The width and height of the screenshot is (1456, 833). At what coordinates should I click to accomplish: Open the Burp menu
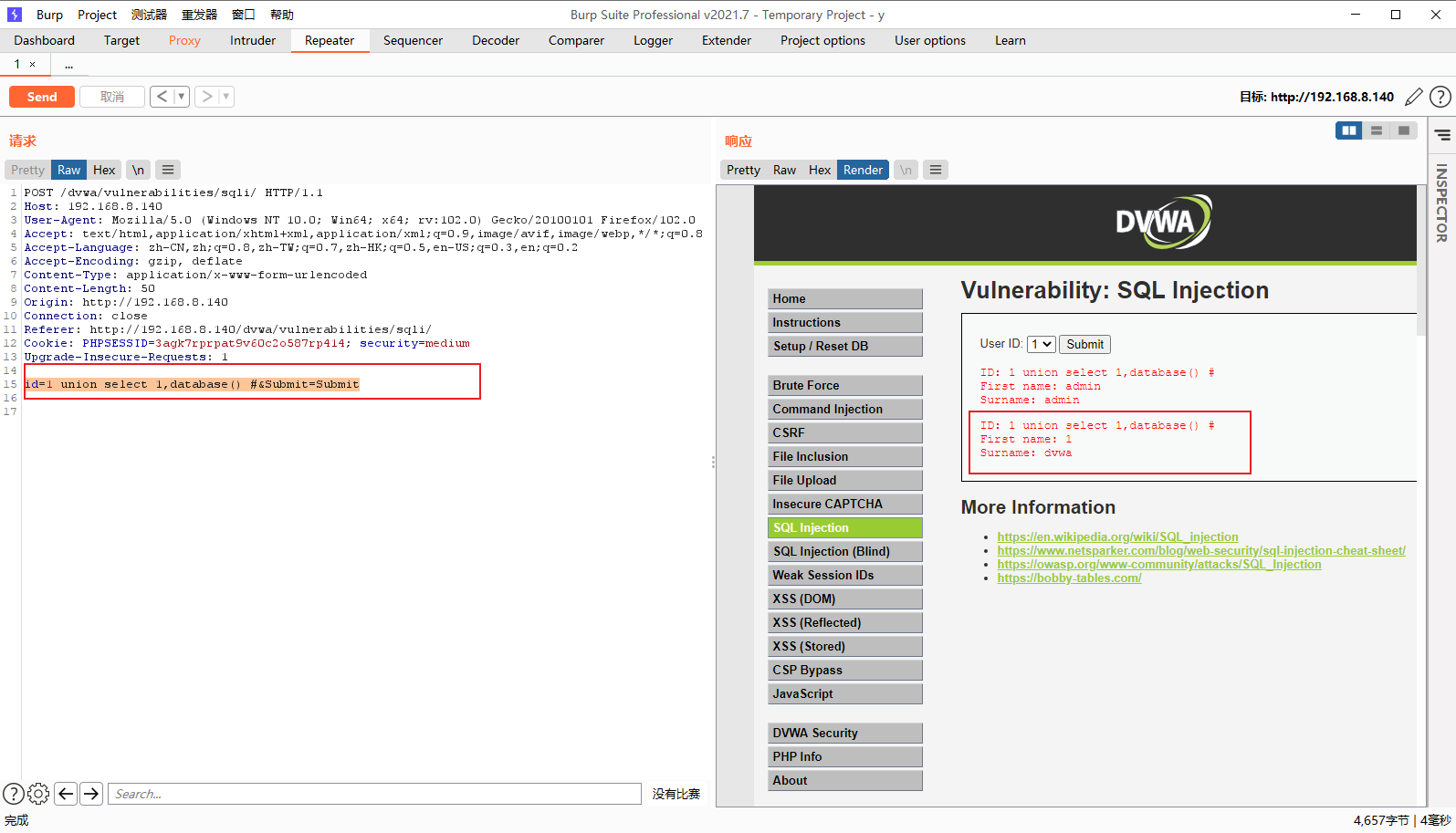tap(49, 15)
